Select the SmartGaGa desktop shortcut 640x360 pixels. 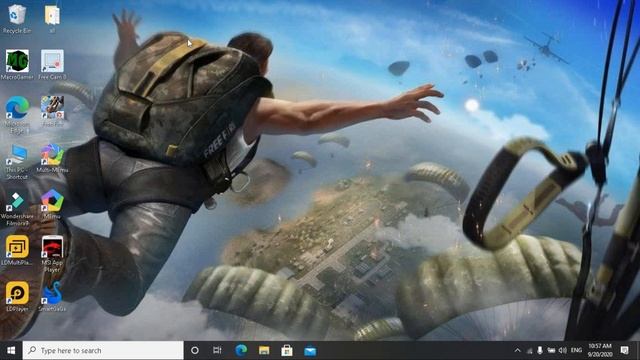[x=52, y=297]
